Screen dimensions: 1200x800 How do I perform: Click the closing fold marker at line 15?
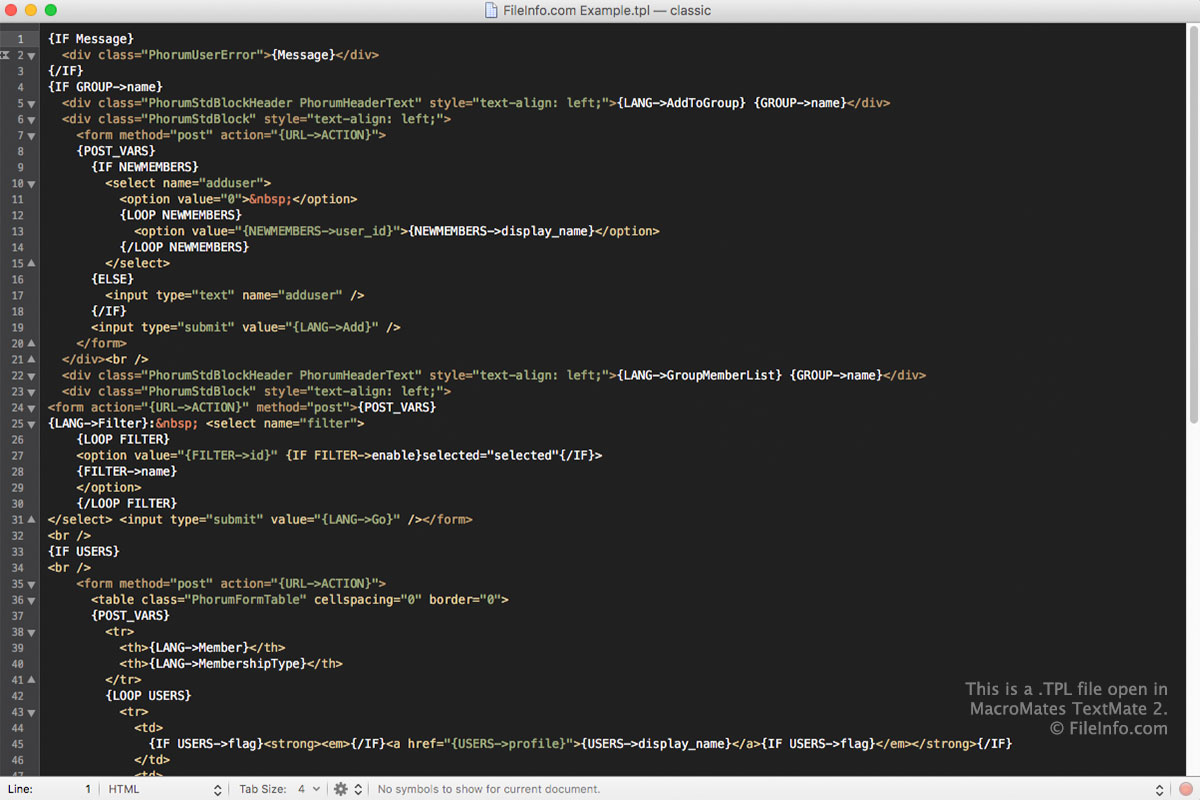click(31, 263)
